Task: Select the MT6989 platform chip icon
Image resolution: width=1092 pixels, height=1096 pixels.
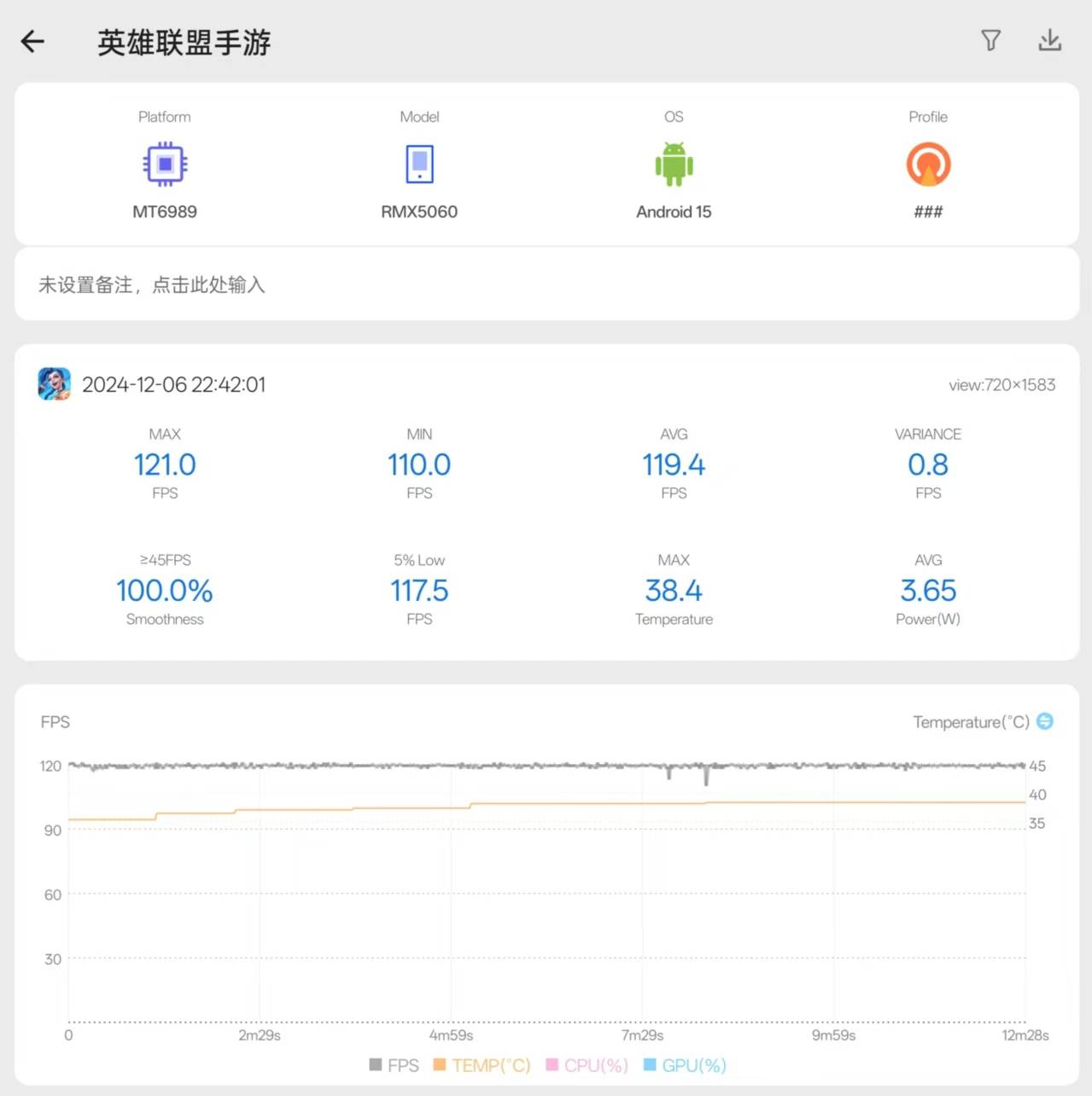Action: pos(165,164)
